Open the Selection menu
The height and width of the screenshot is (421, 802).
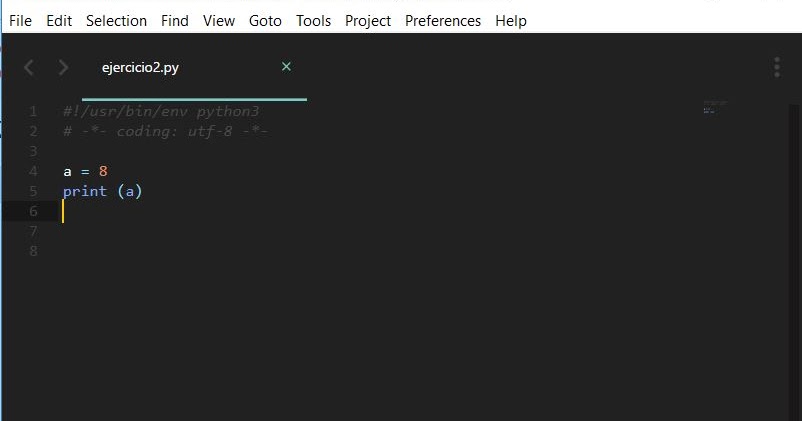pos(116,20)
